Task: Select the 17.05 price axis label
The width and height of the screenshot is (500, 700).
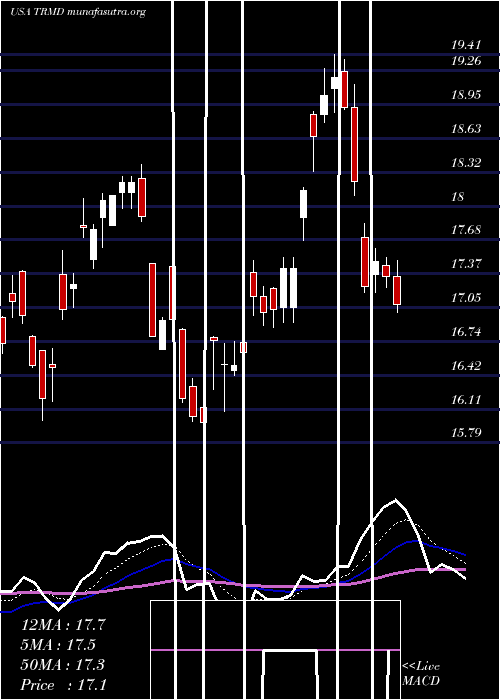Action: coord(466,298)
